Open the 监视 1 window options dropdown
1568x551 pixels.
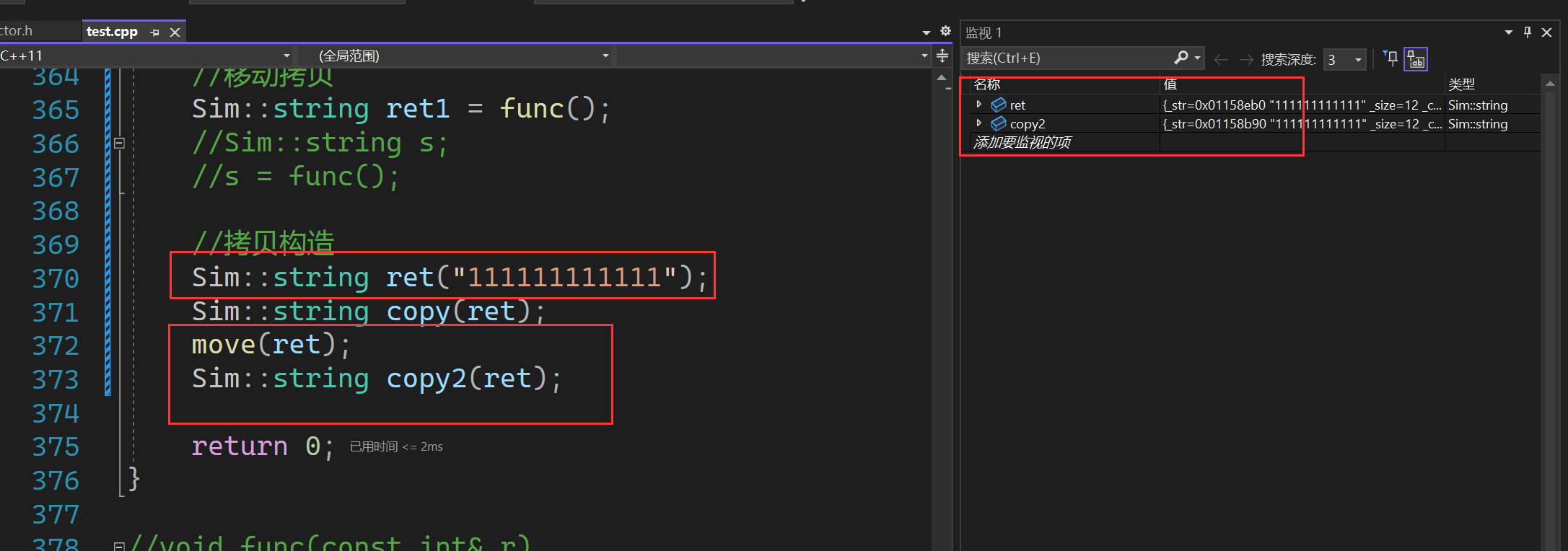pyautogui.click(x=1508, y=32)
